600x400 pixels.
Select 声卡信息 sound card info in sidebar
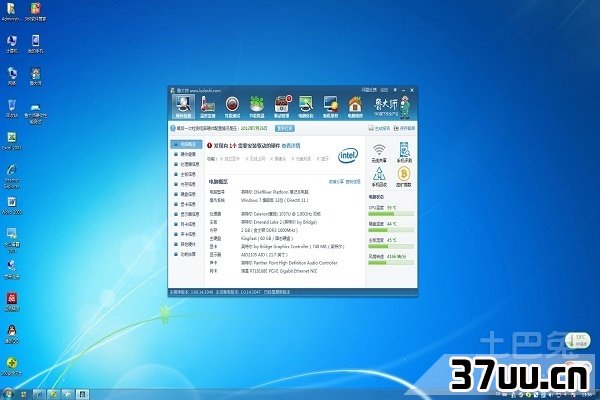(x=186, y=234)
